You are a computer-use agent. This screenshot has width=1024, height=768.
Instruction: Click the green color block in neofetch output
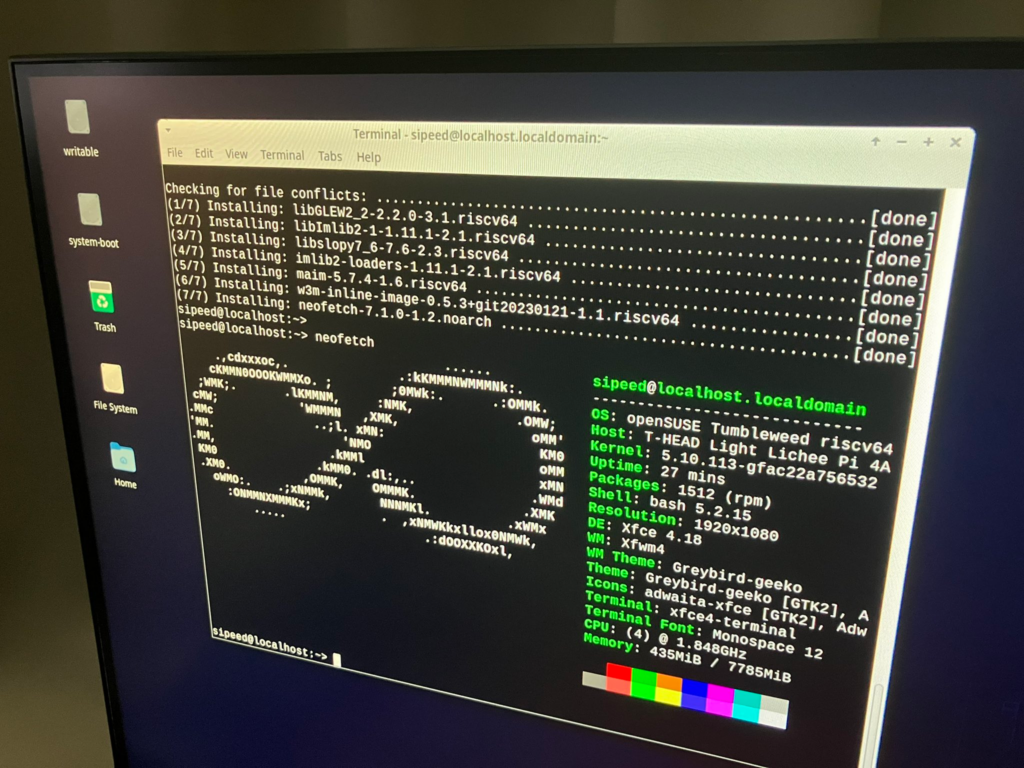pyautogui.click(x=644, y=683)
